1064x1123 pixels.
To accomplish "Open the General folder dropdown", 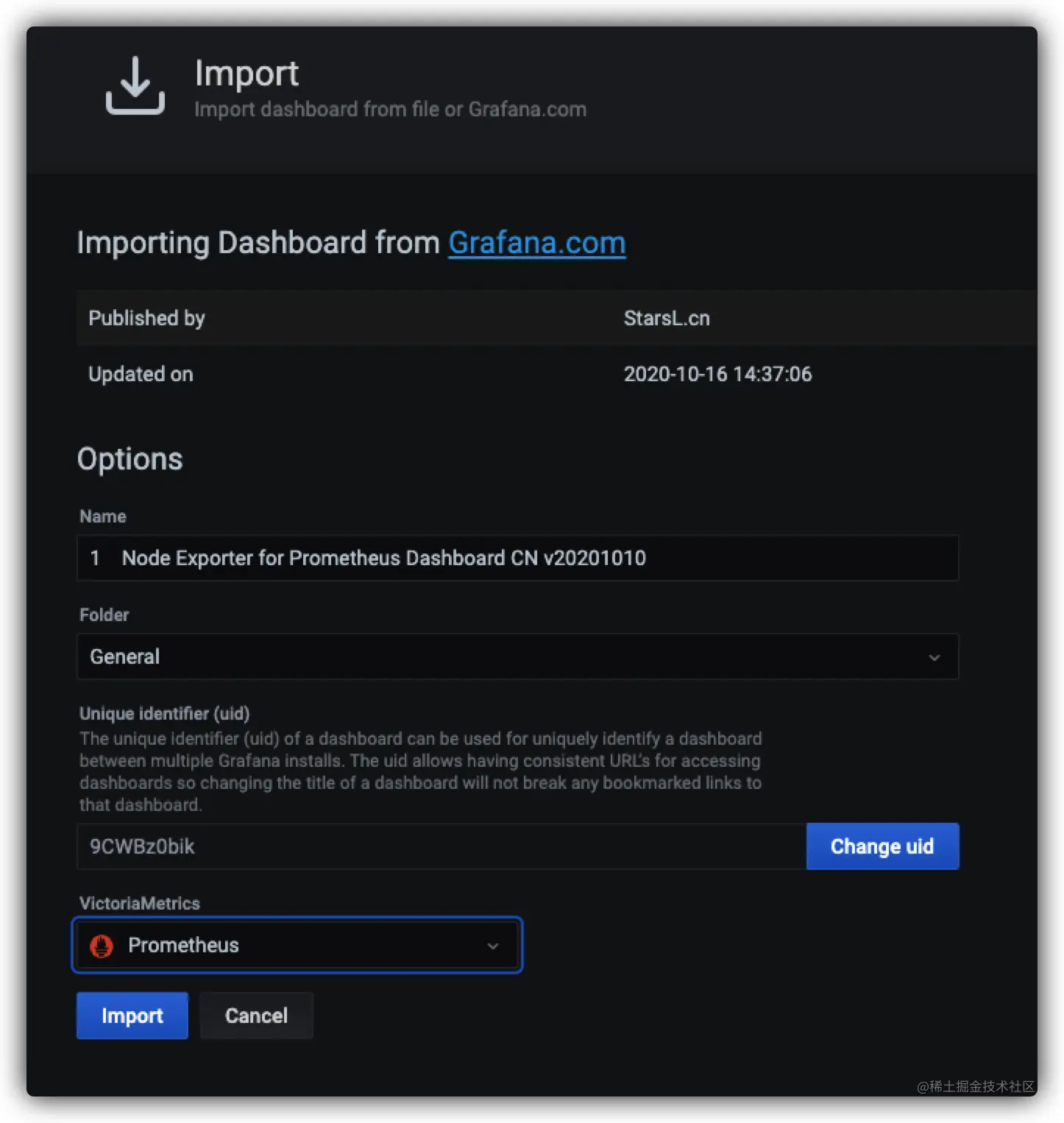I will 517,656.
